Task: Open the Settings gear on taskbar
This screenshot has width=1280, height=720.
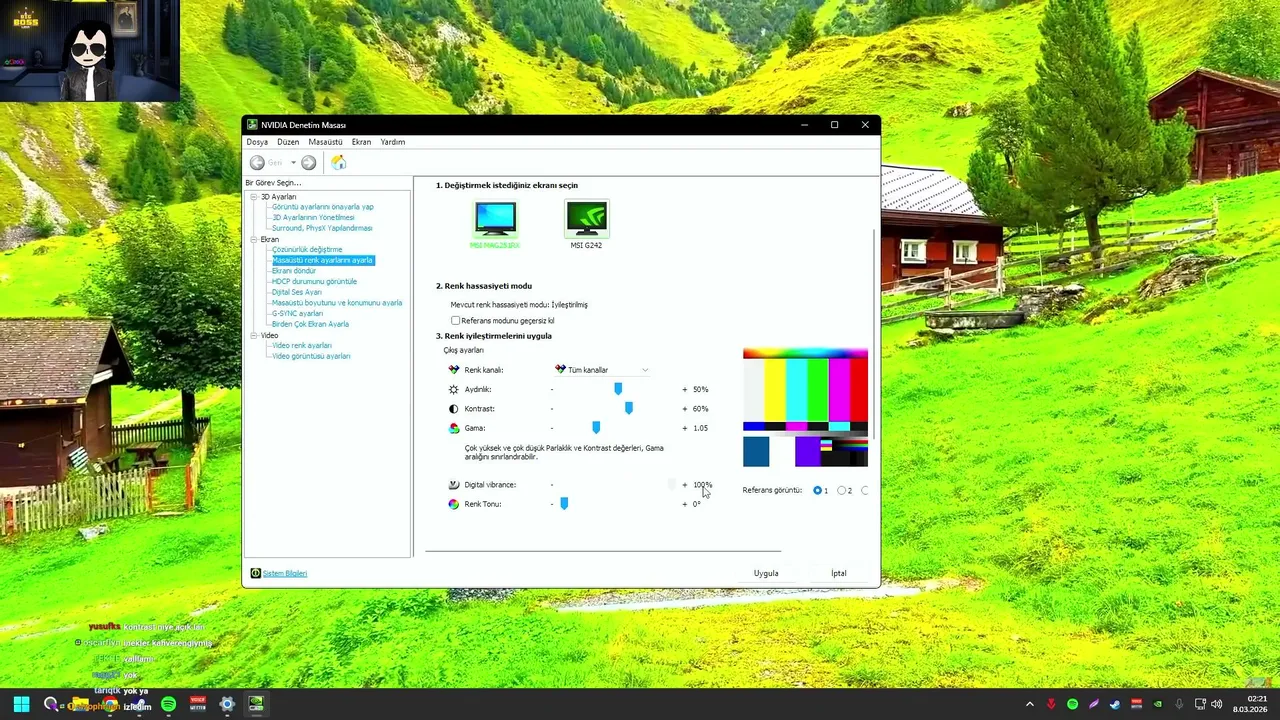Action: [x=227, y=704]
